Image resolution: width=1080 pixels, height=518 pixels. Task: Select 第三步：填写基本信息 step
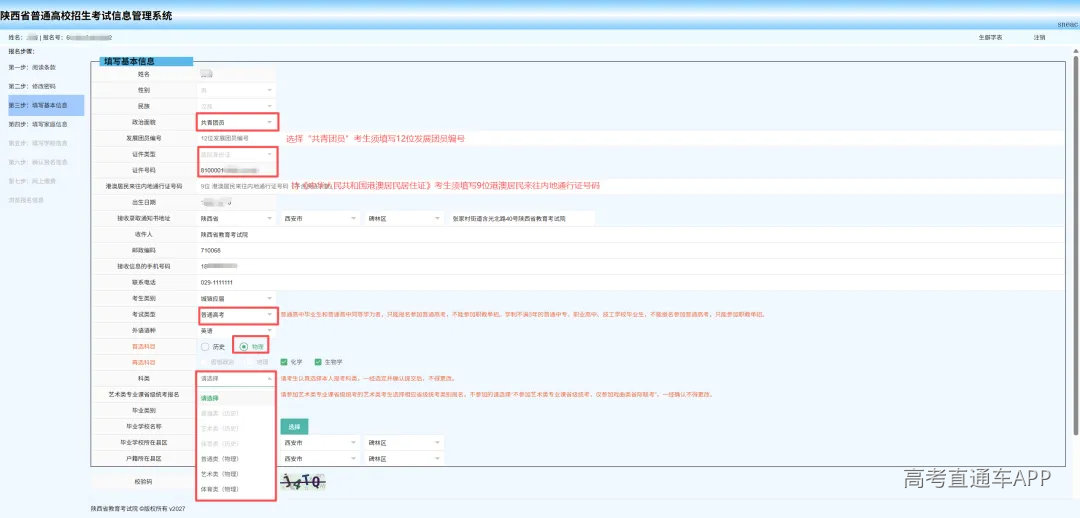click(45, 105)
